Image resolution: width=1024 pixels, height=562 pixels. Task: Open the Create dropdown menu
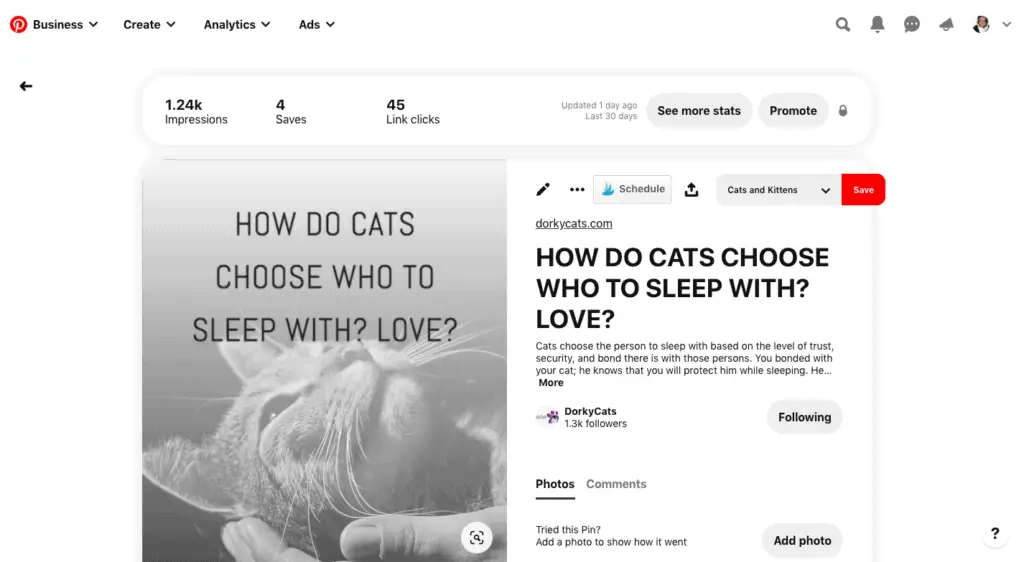(x=150, y=25)
